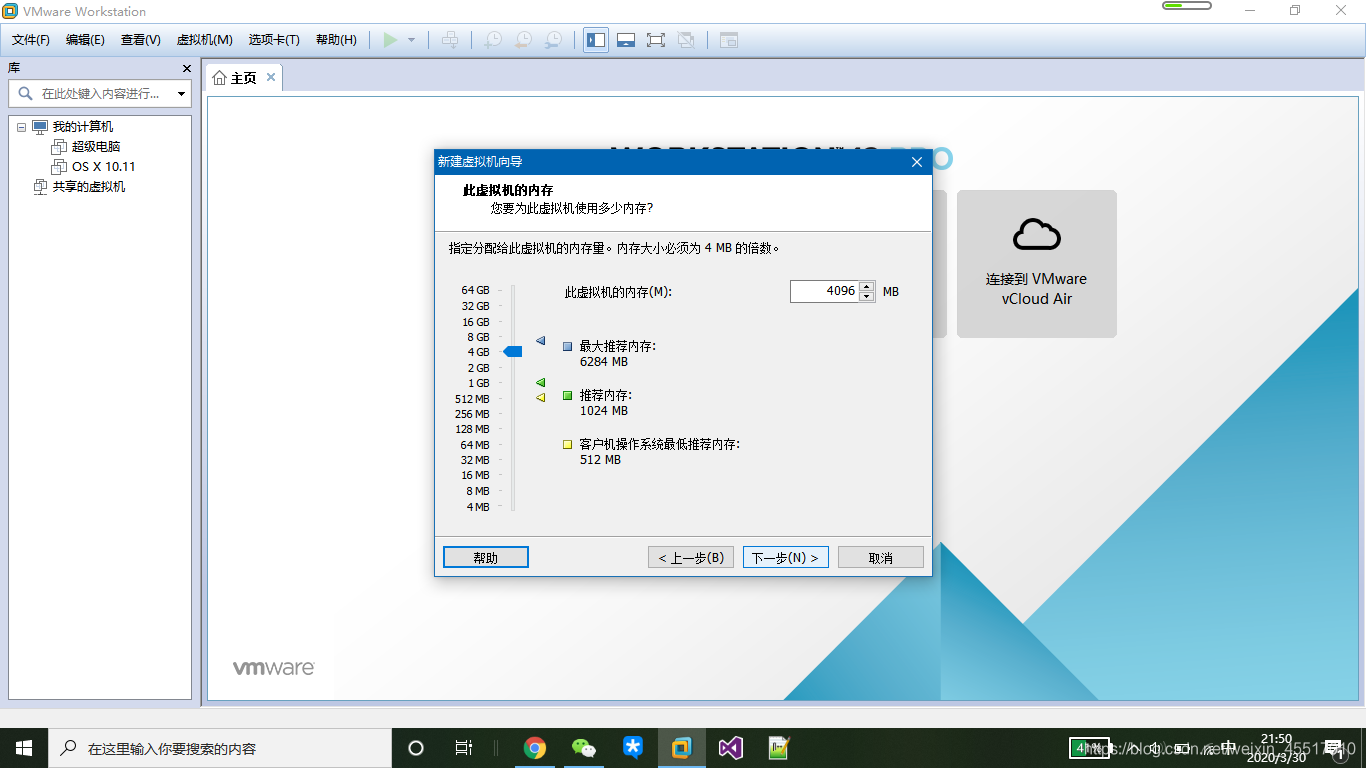Click the cloud icon on vCloud Air tile
The image size is (1366, 768).
click(x=1036, y=234)
